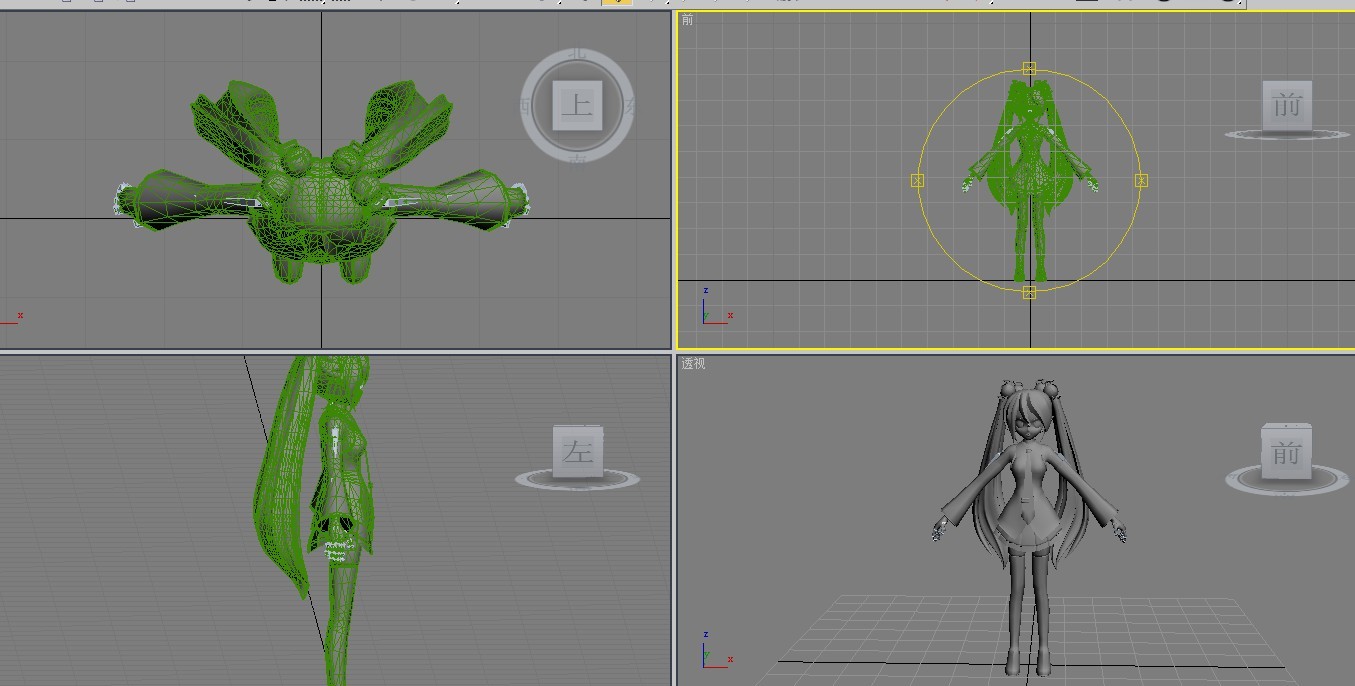The width and height of the screenshot is (1355, 686).
Task: Click the 北 compass label on the ViewCube ring
Action: (577, 55)
